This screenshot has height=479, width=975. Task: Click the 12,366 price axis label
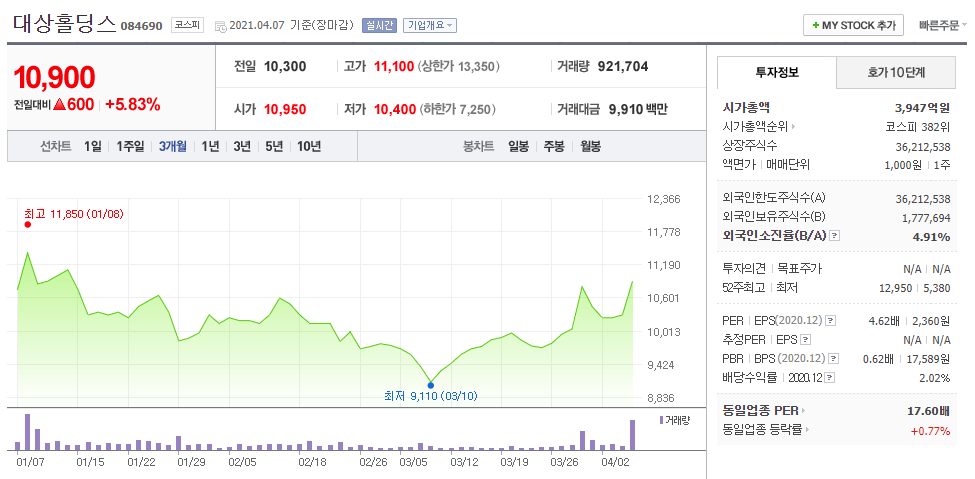point(663,200)
